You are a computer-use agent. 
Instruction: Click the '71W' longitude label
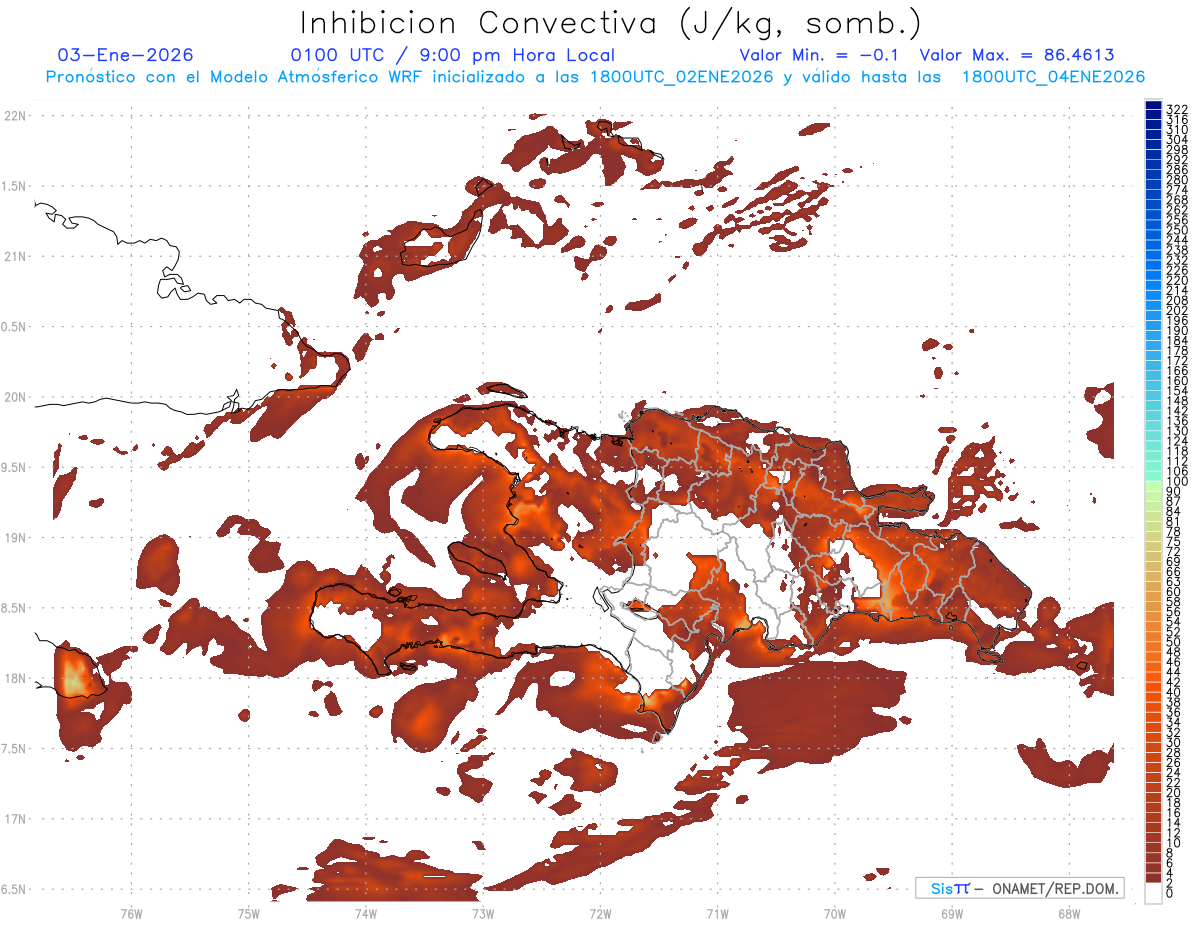click(x=717, y=913)
